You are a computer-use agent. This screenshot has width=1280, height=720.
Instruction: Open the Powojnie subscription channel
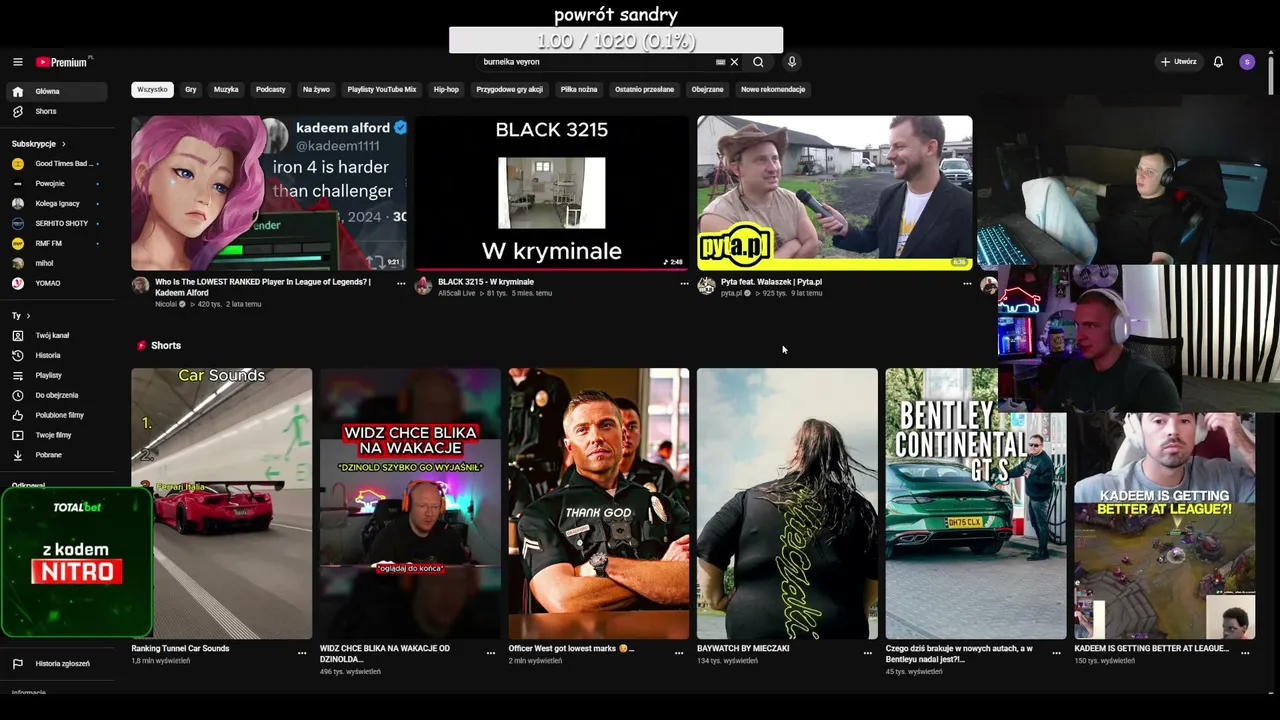point(57,184)
